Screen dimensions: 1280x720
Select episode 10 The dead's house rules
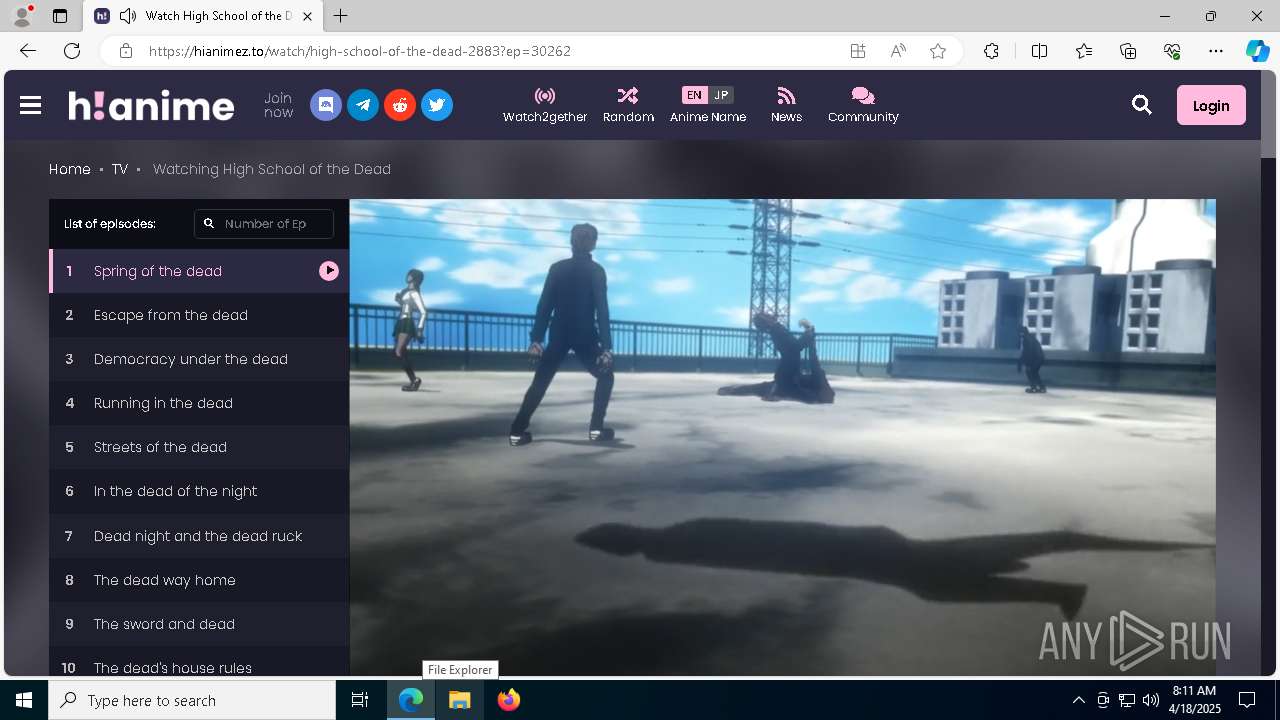(199, 662)
